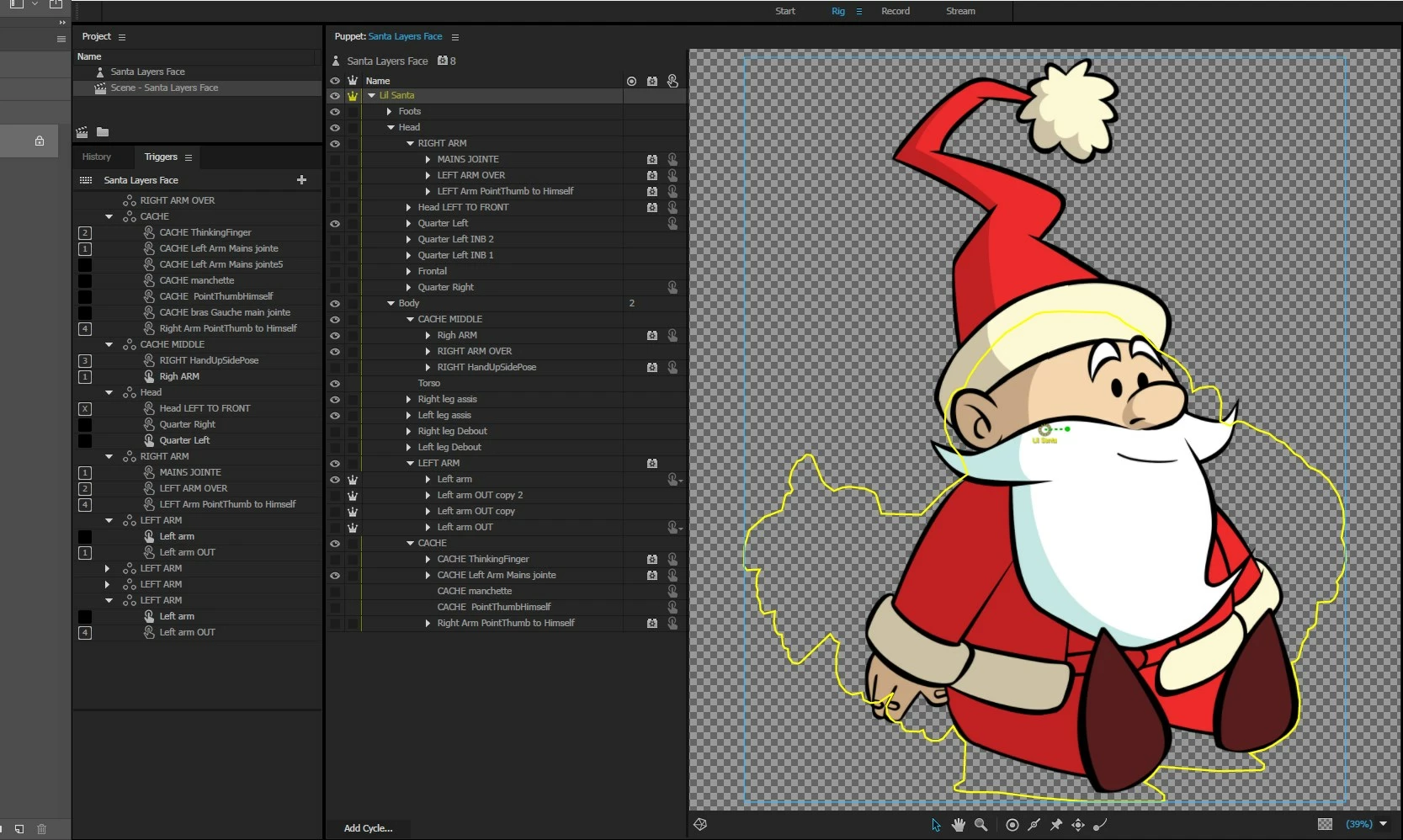Open the History tab
1403x840 pixels.
click(x=97, y=157)
